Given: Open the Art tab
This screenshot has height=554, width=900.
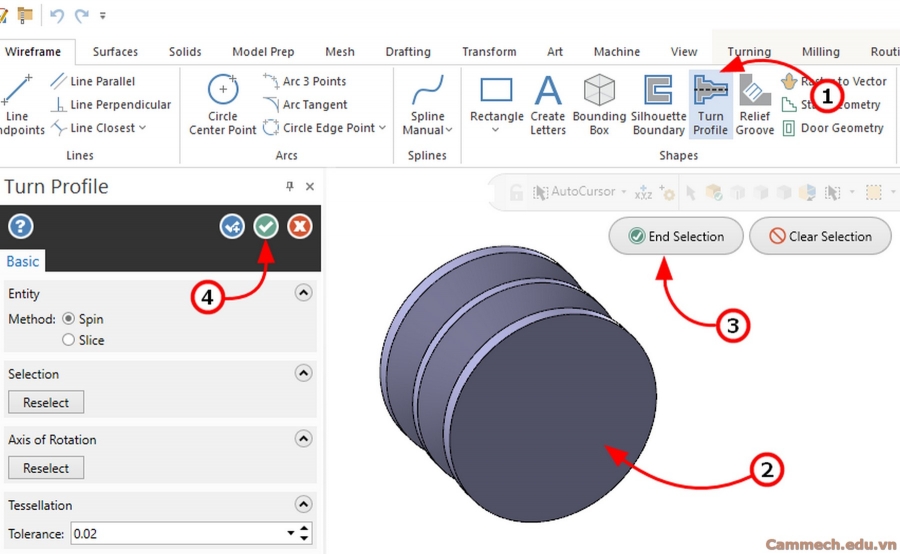Looking at the screenshot, I should click(x=554, y=52).
